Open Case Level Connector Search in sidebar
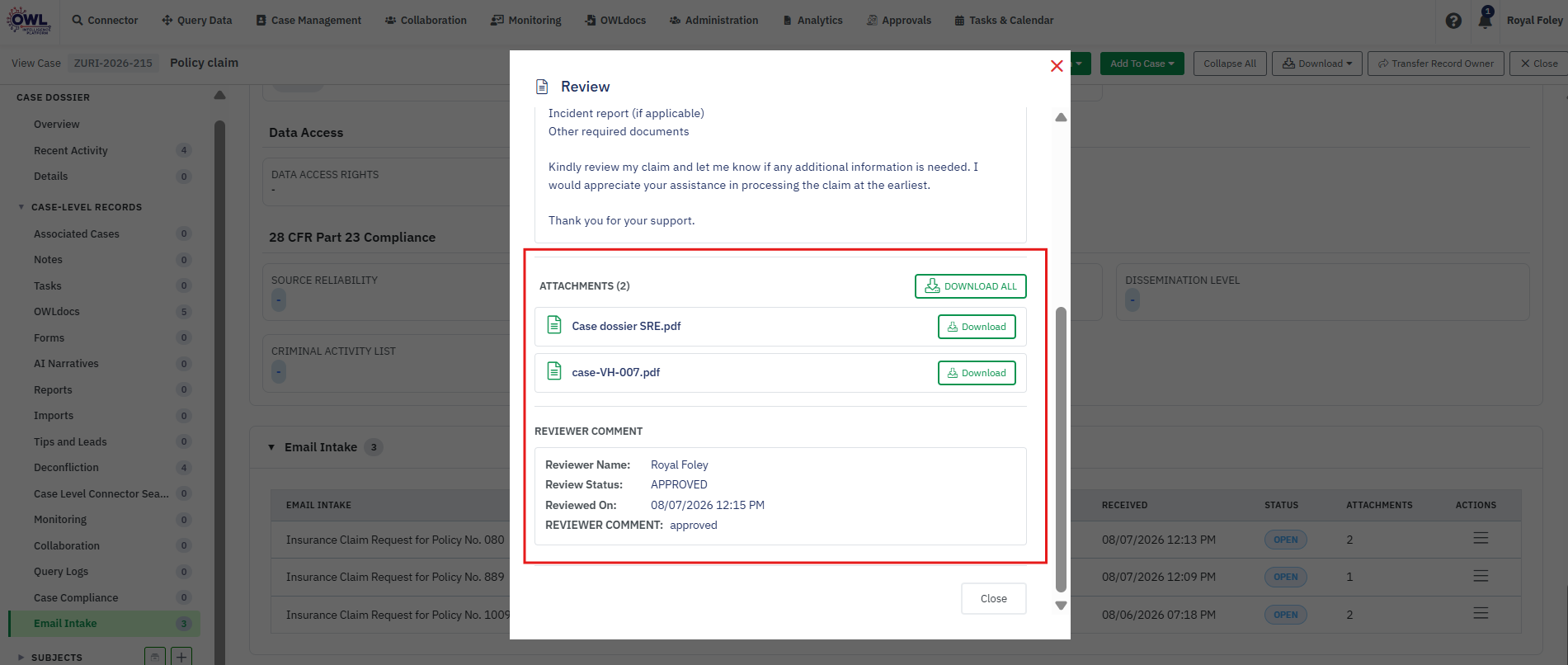The image size is (1568, 665). 101,494
